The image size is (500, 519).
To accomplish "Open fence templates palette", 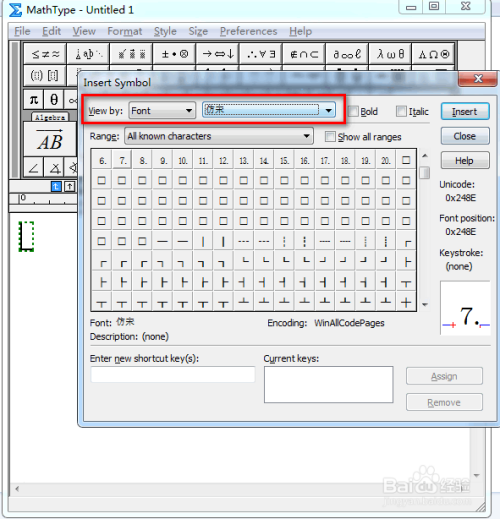I will (x=45, y=76).
